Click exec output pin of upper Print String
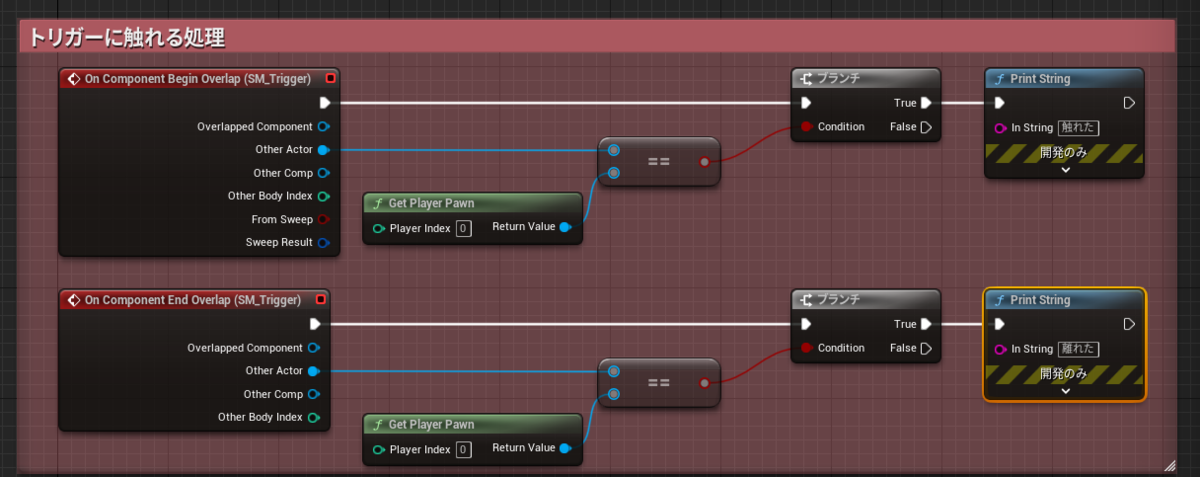The width and height of the screenshot is (1200, 477). click(1128, 103)
